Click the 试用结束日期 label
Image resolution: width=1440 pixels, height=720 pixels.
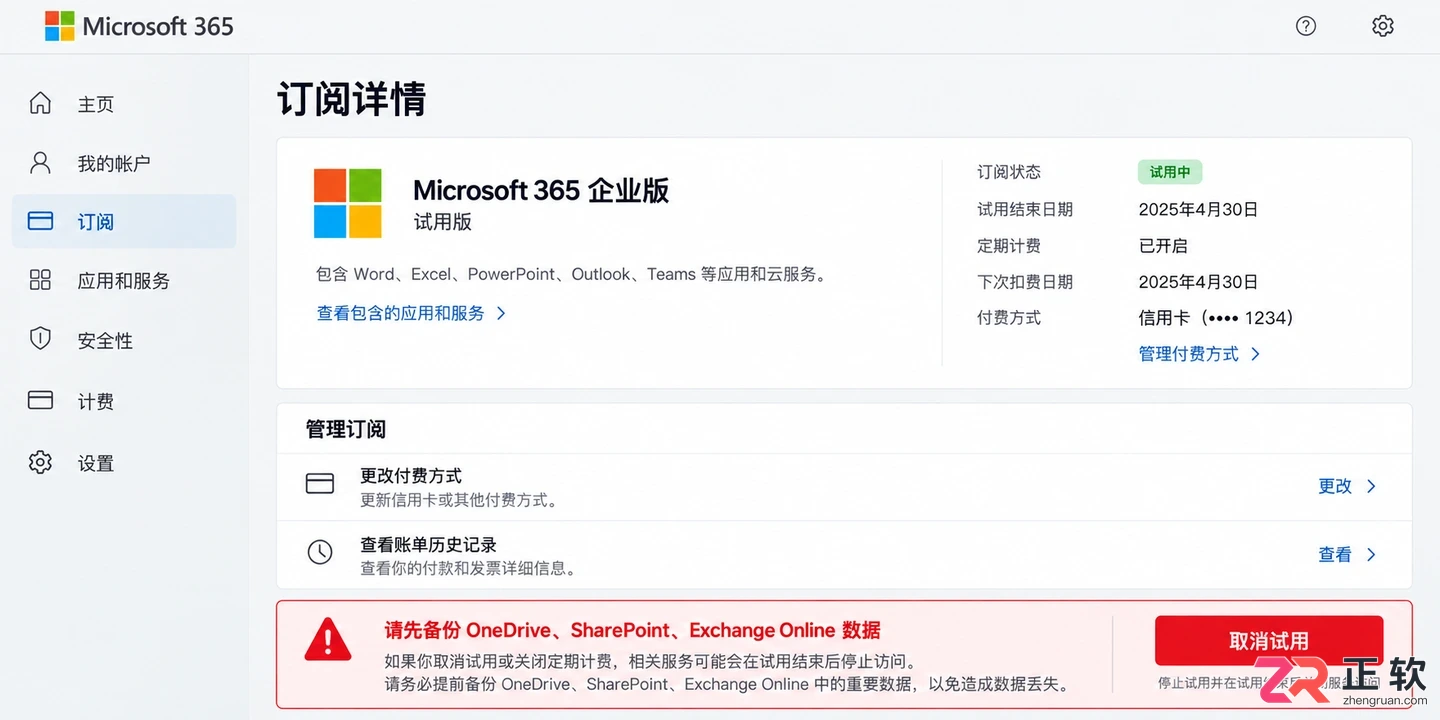click(1025, 209)
